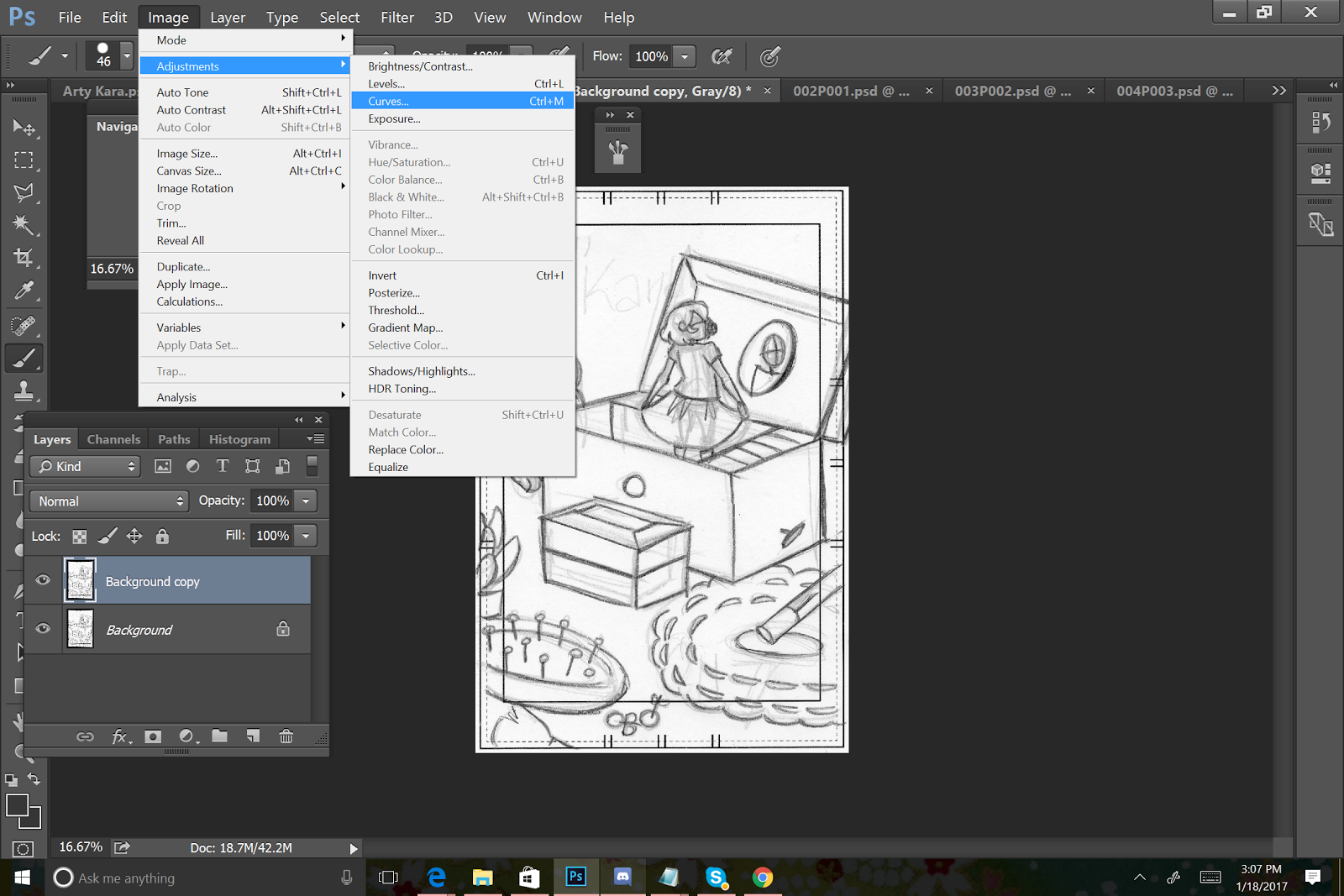The image size is (1344, 896).
Task: Select the Clone Stamp tool
Action: pyautogui.click(x=24, y=390)
